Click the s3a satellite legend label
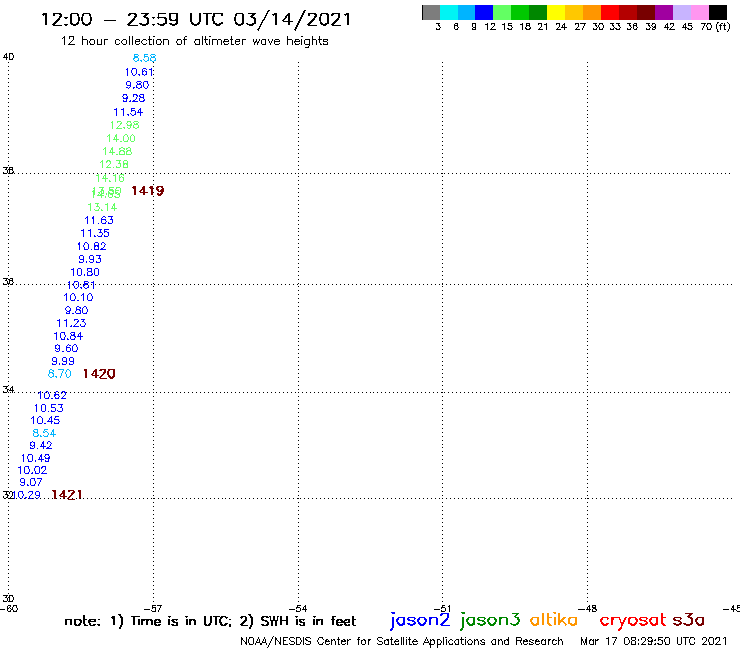This screenshot has height=650, width=740. click(689, 620)
